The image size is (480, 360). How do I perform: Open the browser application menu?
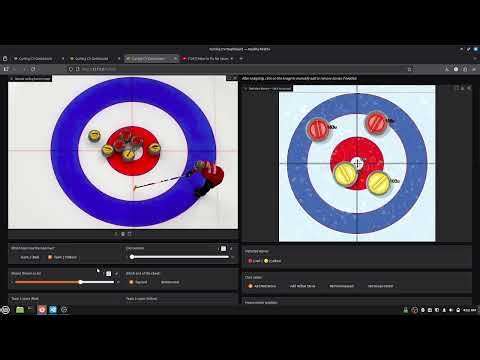pyautogui.click(x=474, y=69)
